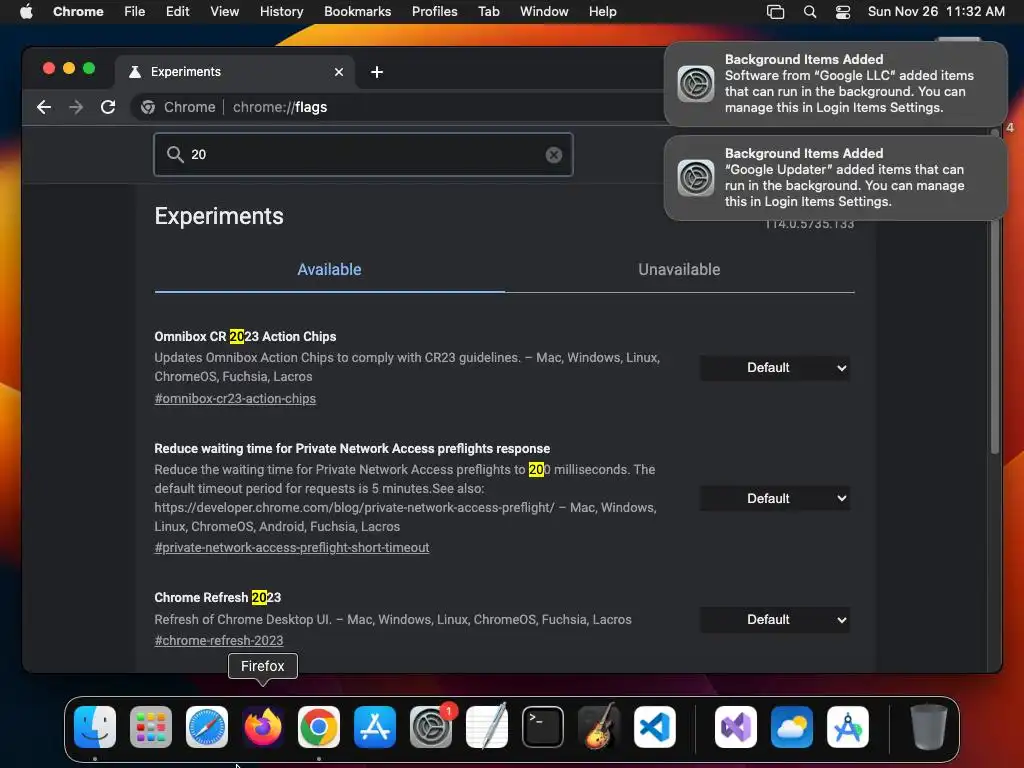1024x768 pixels.
Task: Launch Firefox from the dock
Action: pyautogui.click(x=263, y=726)
